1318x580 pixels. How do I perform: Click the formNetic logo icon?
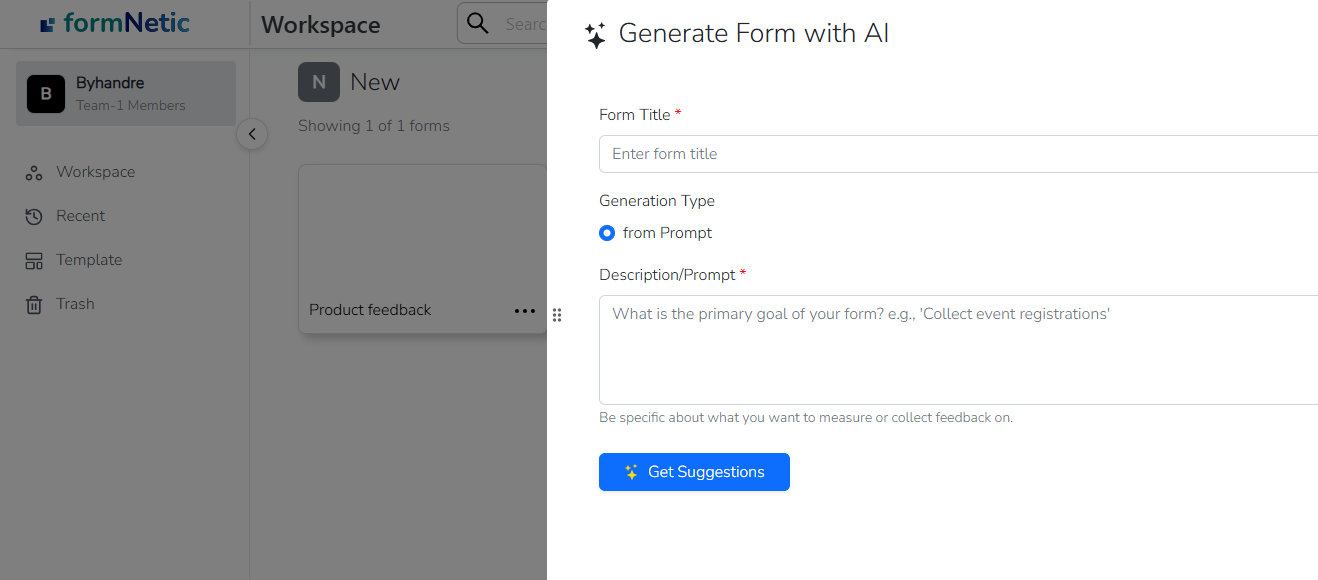(47, 24)
